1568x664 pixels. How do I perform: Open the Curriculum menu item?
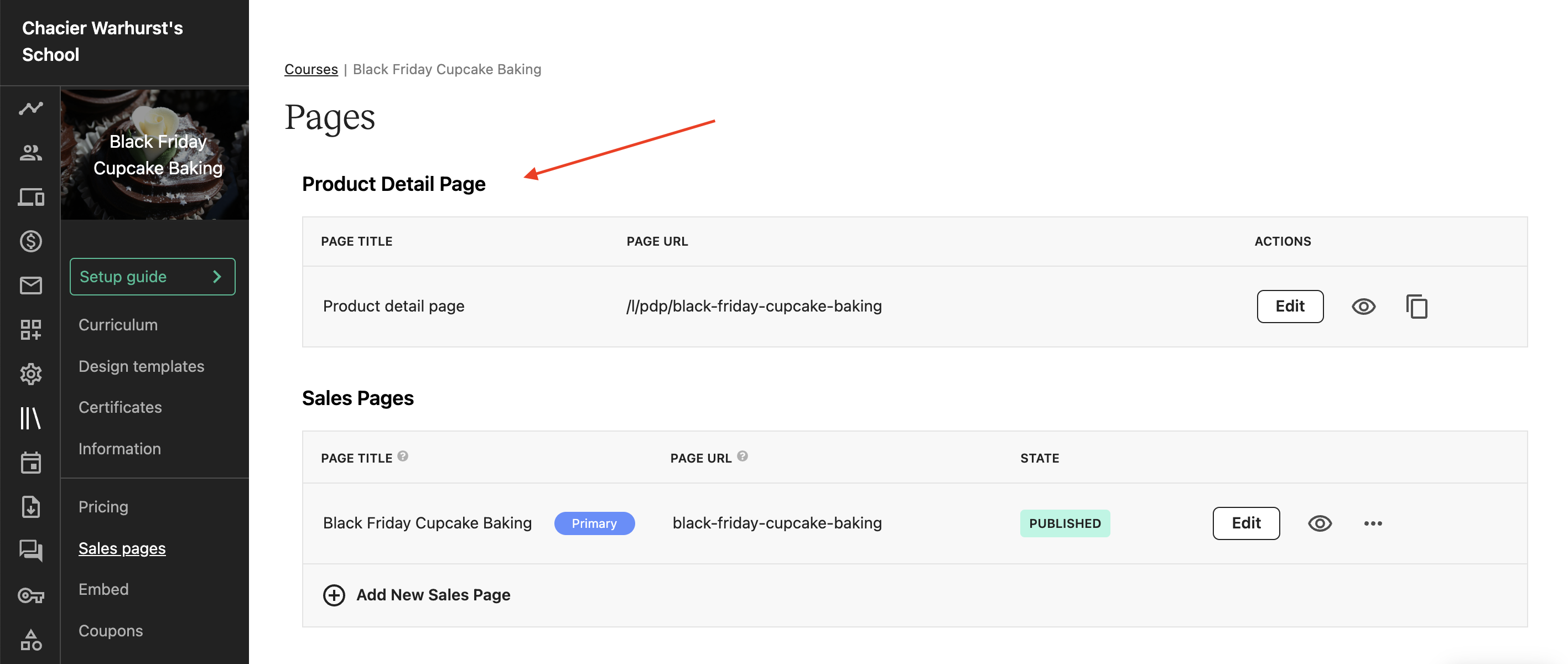[118, 325]
